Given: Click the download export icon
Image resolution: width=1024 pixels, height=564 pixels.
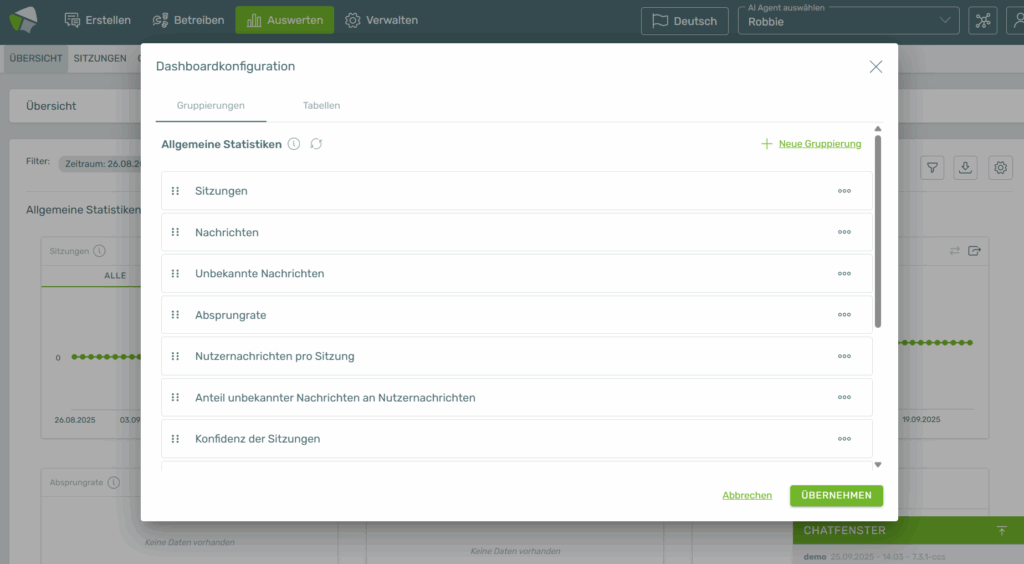Looking at the screenshot, I should click(966, 168).
